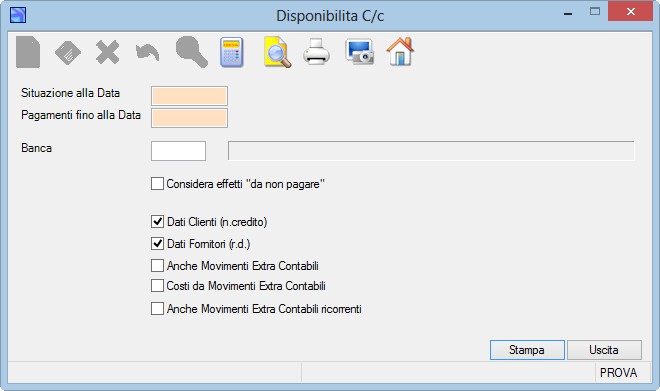660x391 pixels.
Task: Enable Considera effetti "da non pagare" checkbox
Action: click(157, 184)
